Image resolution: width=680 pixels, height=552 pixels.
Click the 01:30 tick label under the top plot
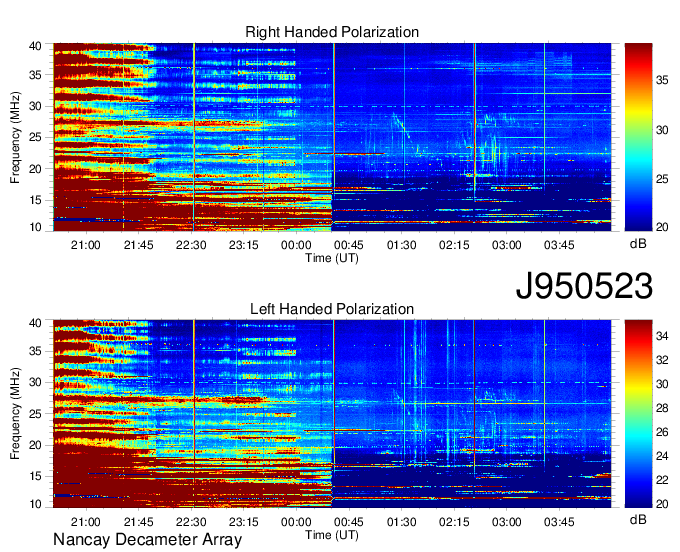[402, 245]
